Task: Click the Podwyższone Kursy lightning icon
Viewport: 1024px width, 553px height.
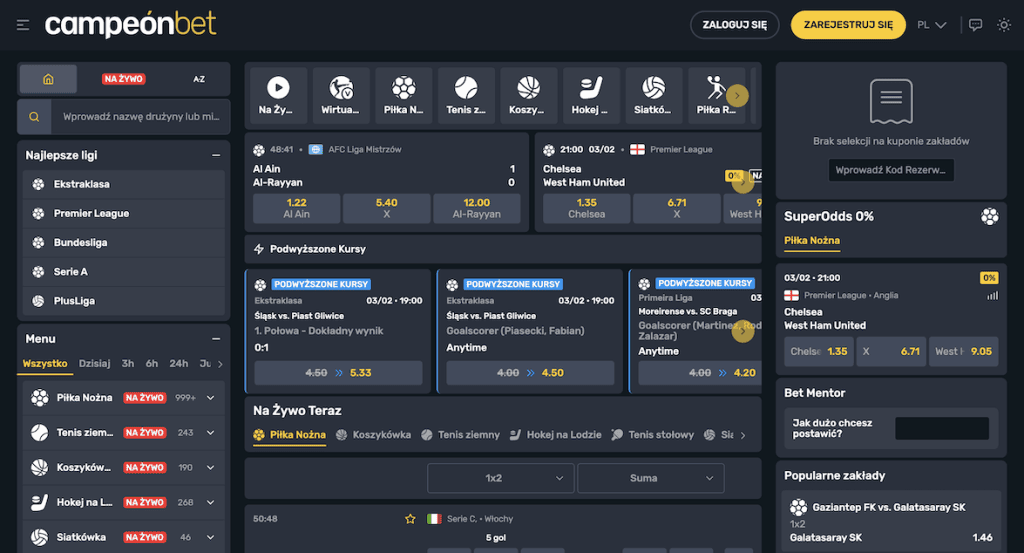Action: point(259,249)
